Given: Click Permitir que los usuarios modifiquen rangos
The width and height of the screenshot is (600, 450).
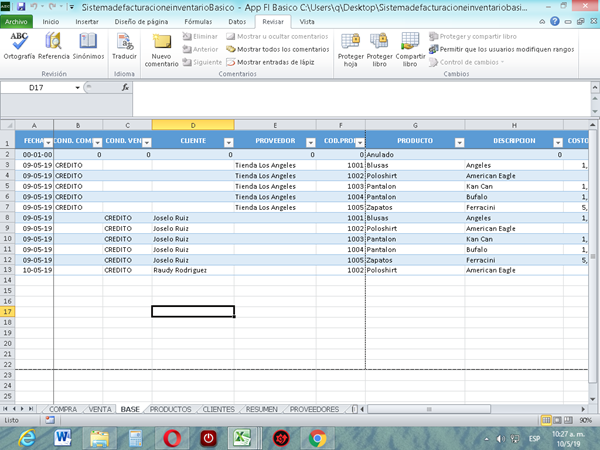Looking at the screenshot, I should 500,48.
